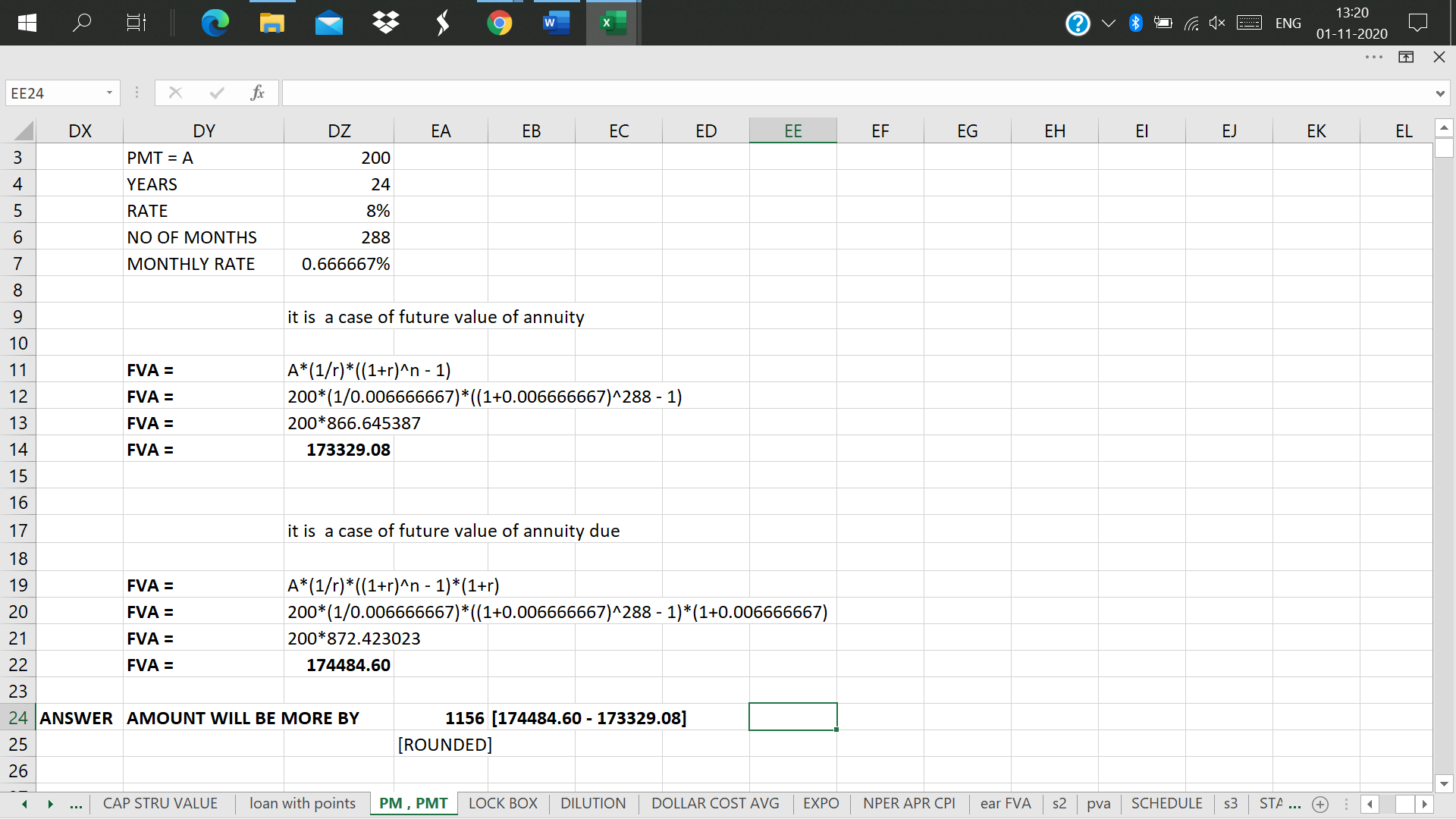Click in the formula bar input field
The image size is (1456, 819).
click(857, 93)
